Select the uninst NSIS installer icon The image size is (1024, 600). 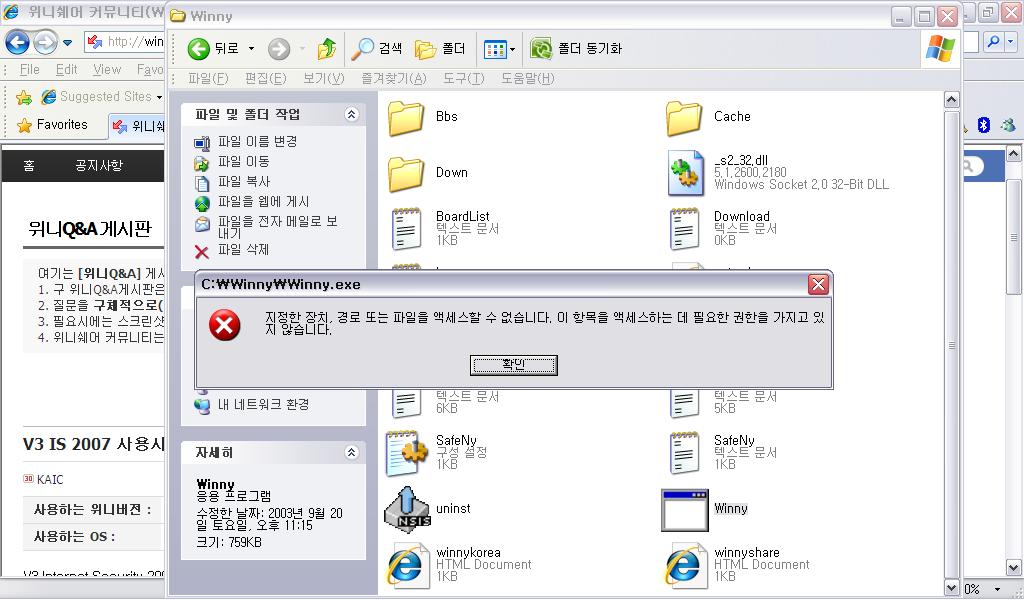click(x=407, y=510)
